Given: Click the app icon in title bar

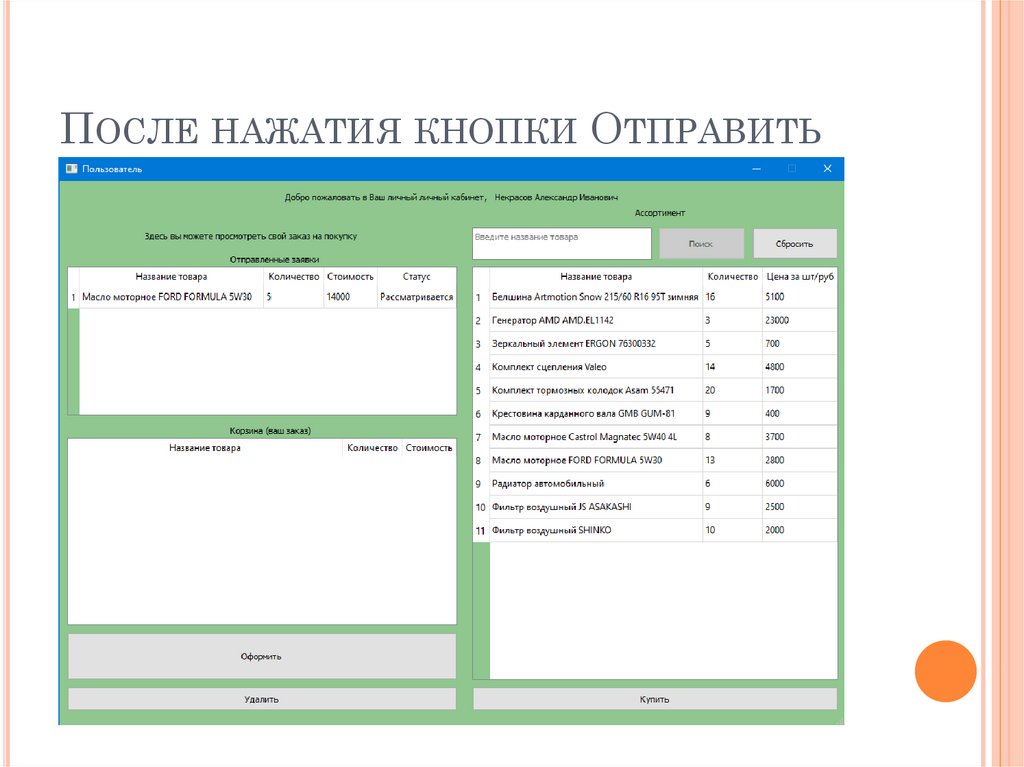Looking at the screenshot, I should click(x=71, y=169).
